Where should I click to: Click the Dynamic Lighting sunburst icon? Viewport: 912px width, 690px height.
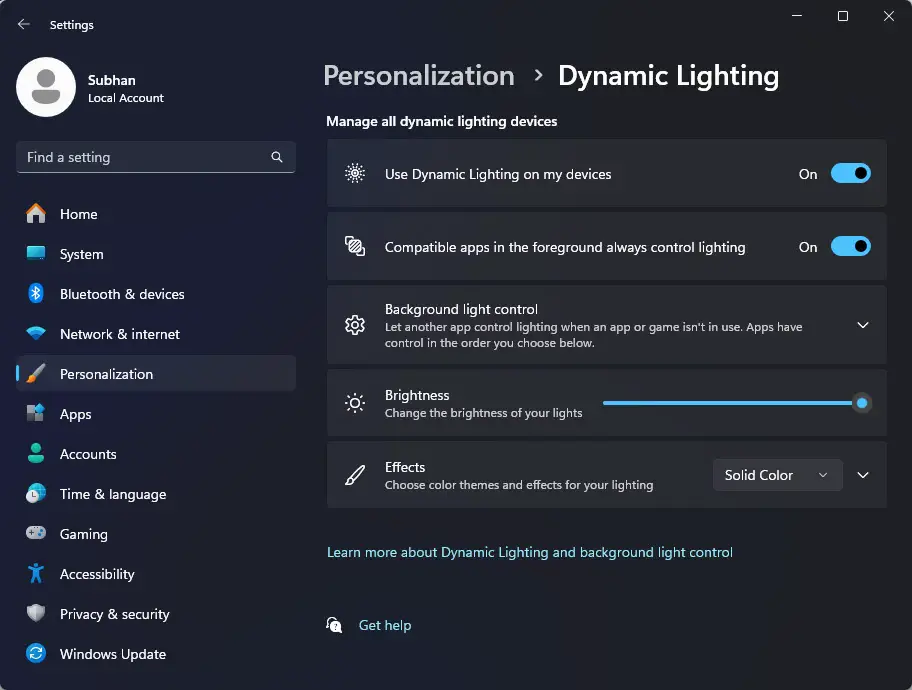click(x=355, y=173)
